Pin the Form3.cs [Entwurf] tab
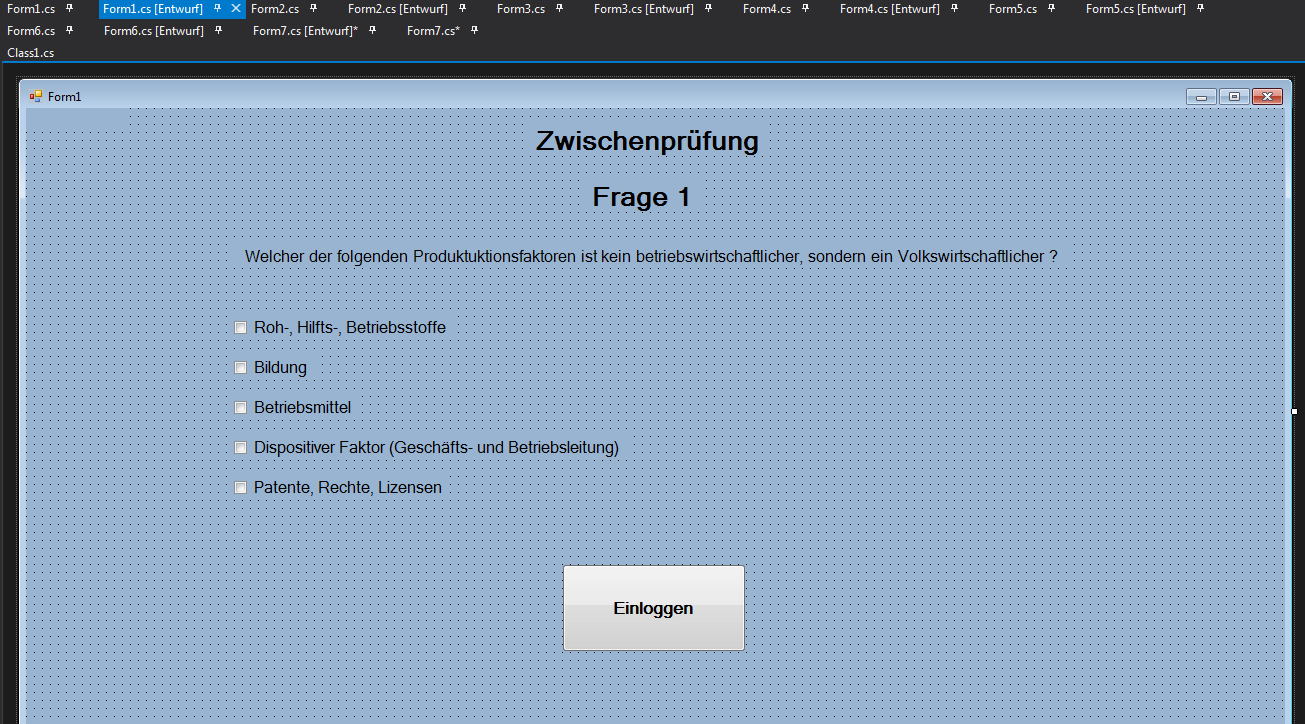 click(x=708, y=9)
